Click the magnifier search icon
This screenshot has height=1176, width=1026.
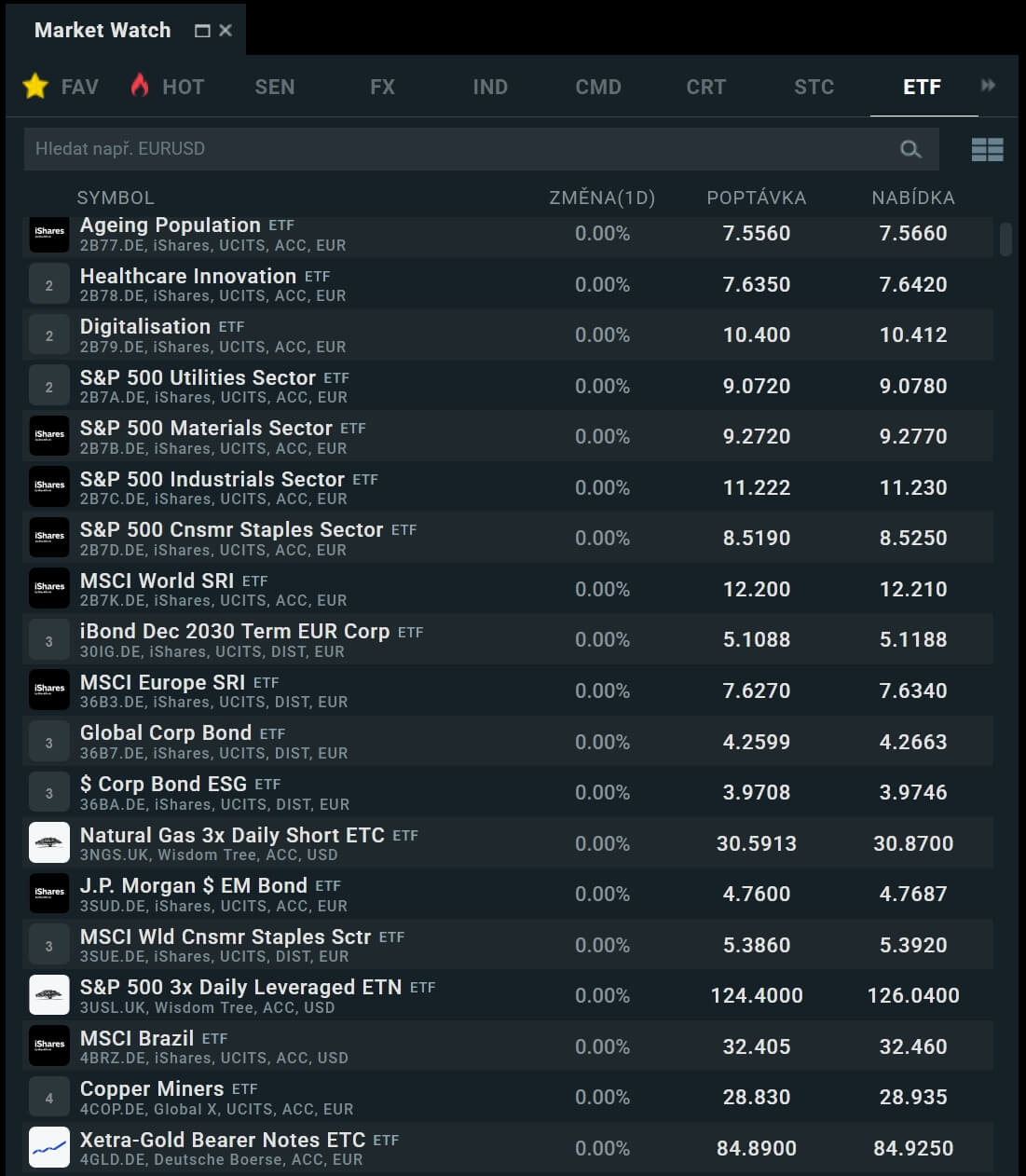pos(910,149)
